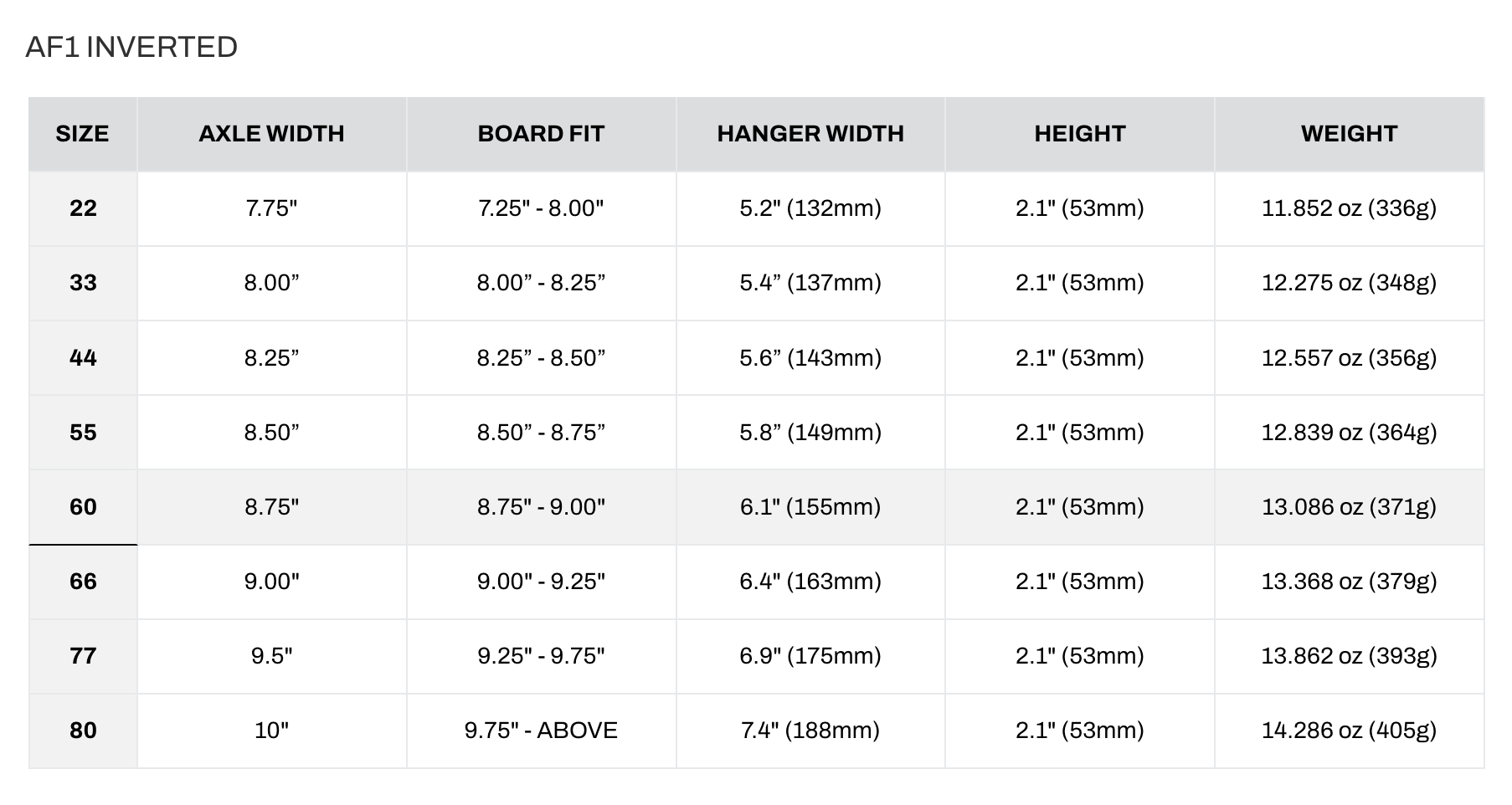Click the 8.00” axle width cell
The image size is (1512, 805).
(x=272, y=283)
